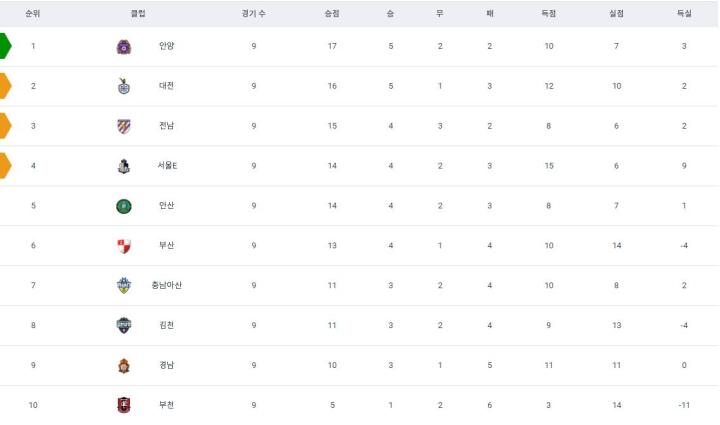Select the 부천 team name
This screenshot has height=425, width=720.
point(166,405)
